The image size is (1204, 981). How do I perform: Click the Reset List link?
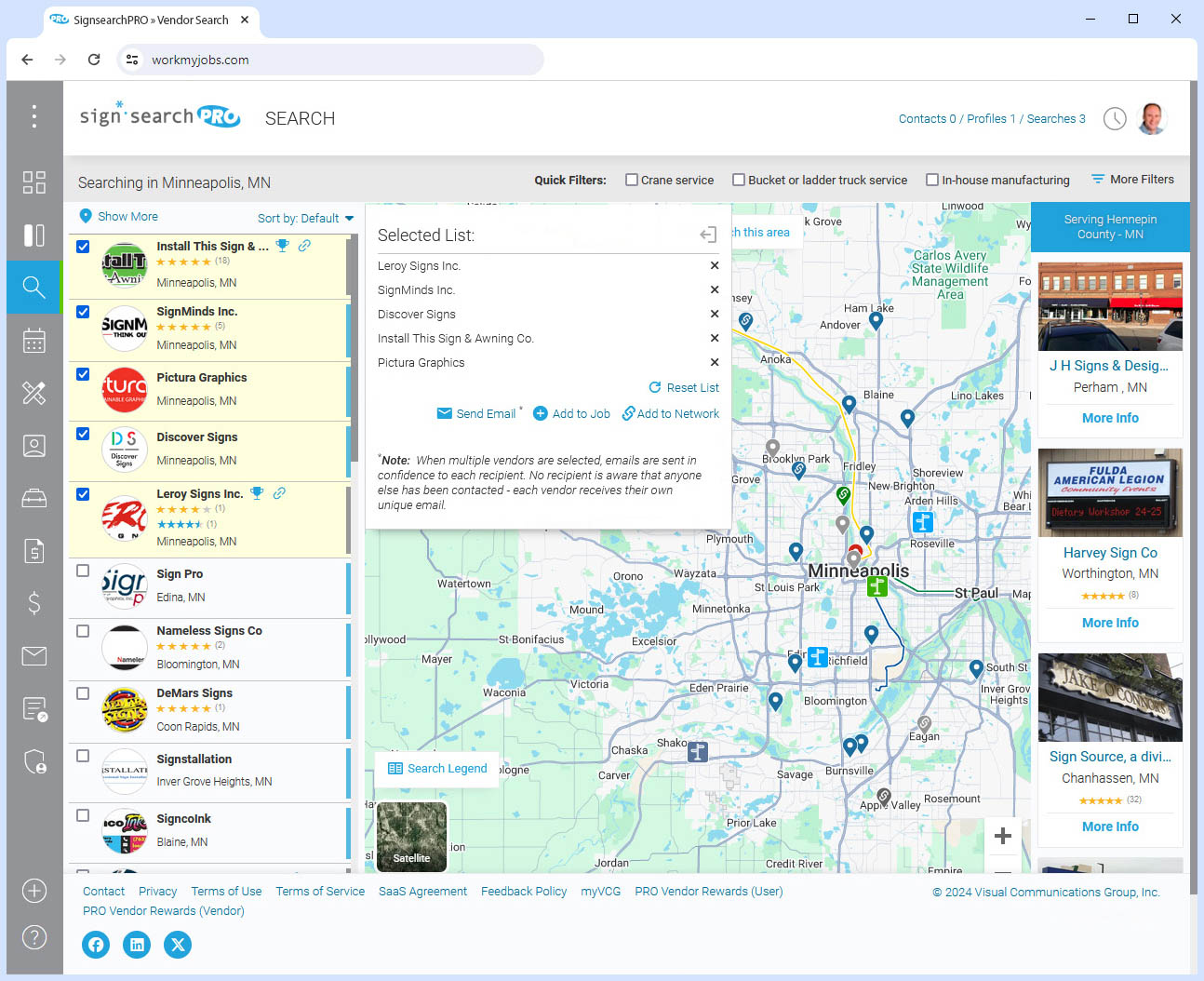(684, 387)
